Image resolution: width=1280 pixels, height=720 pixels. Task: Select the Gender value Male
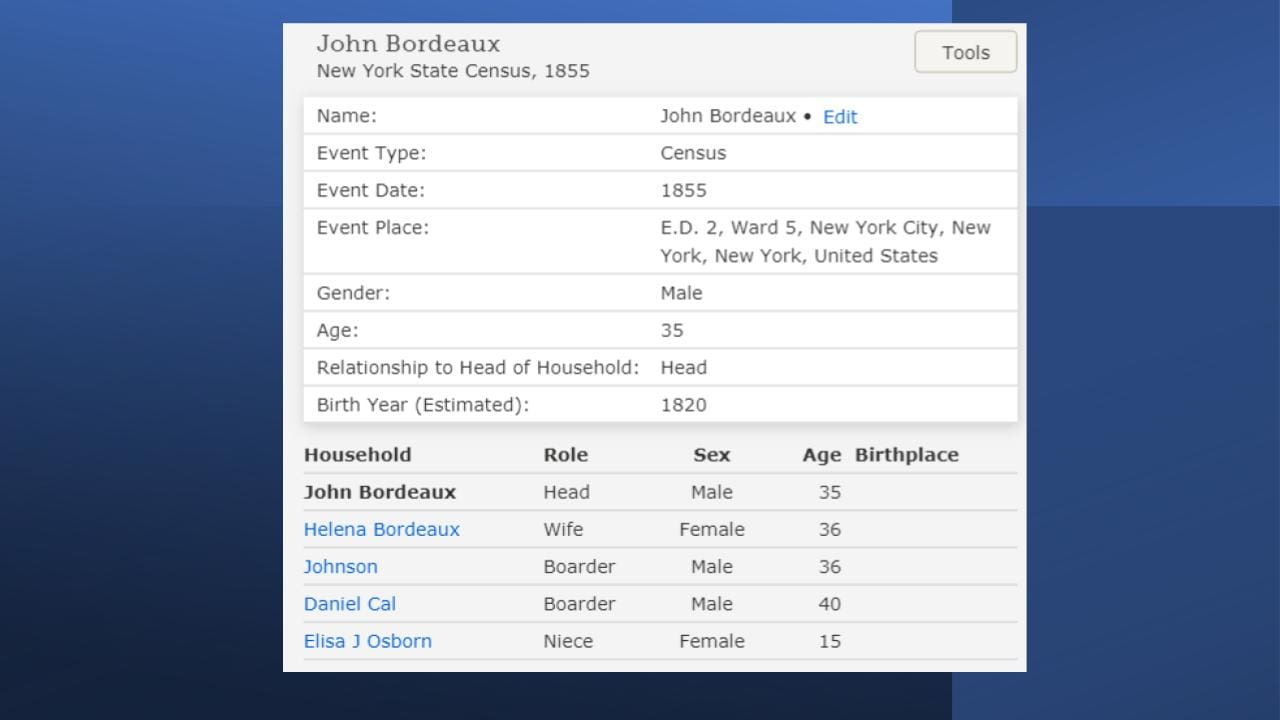pos(681,293)
